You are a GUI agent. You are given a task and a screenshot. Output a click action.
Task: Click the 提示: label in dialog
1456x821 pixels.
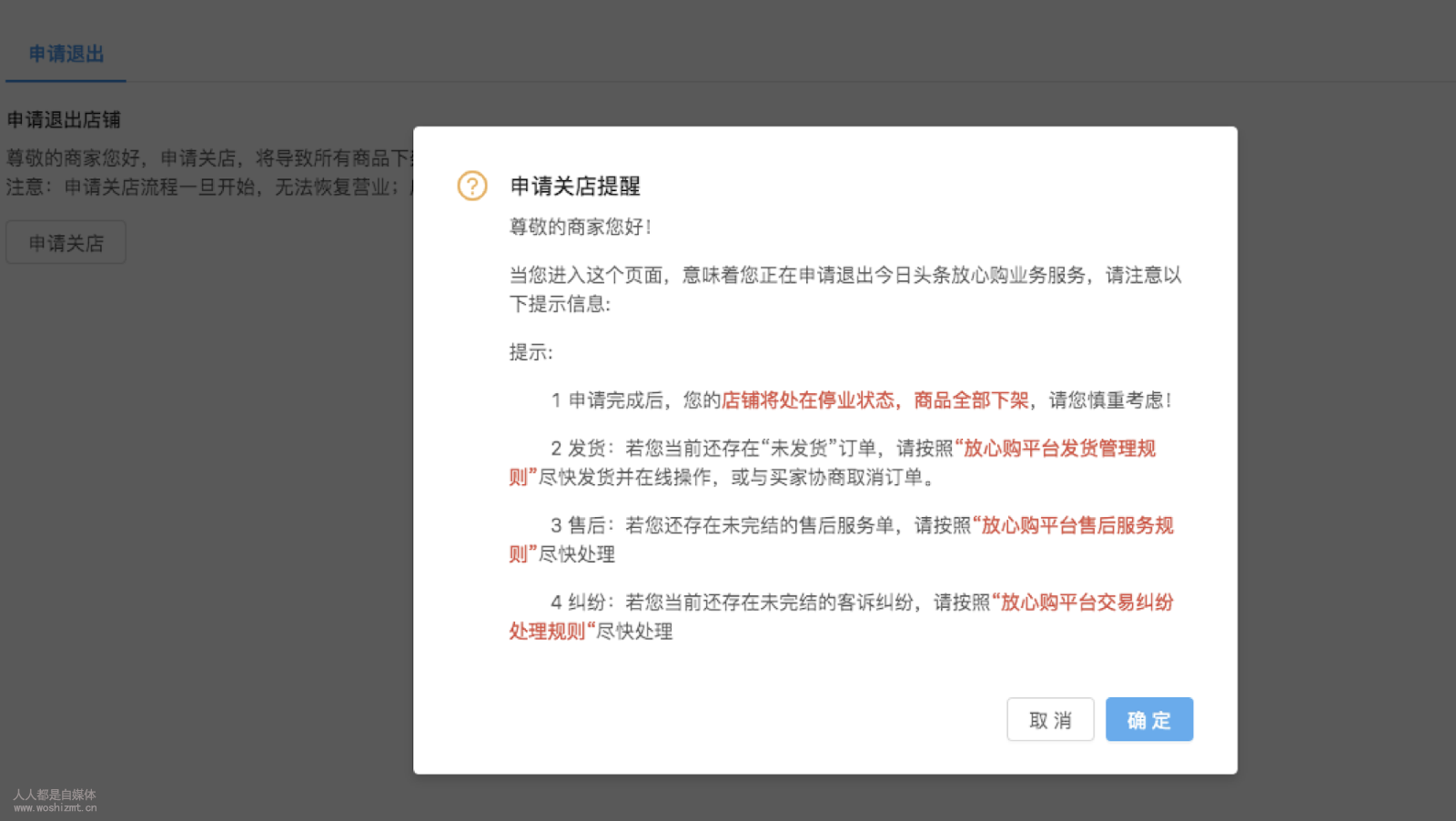tap(531, 352)
